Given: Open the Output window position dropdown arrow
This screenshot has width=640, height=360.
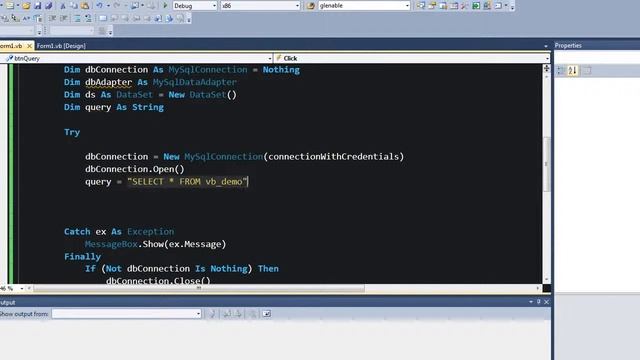Looking at the screenshot, I should point(531,302).
